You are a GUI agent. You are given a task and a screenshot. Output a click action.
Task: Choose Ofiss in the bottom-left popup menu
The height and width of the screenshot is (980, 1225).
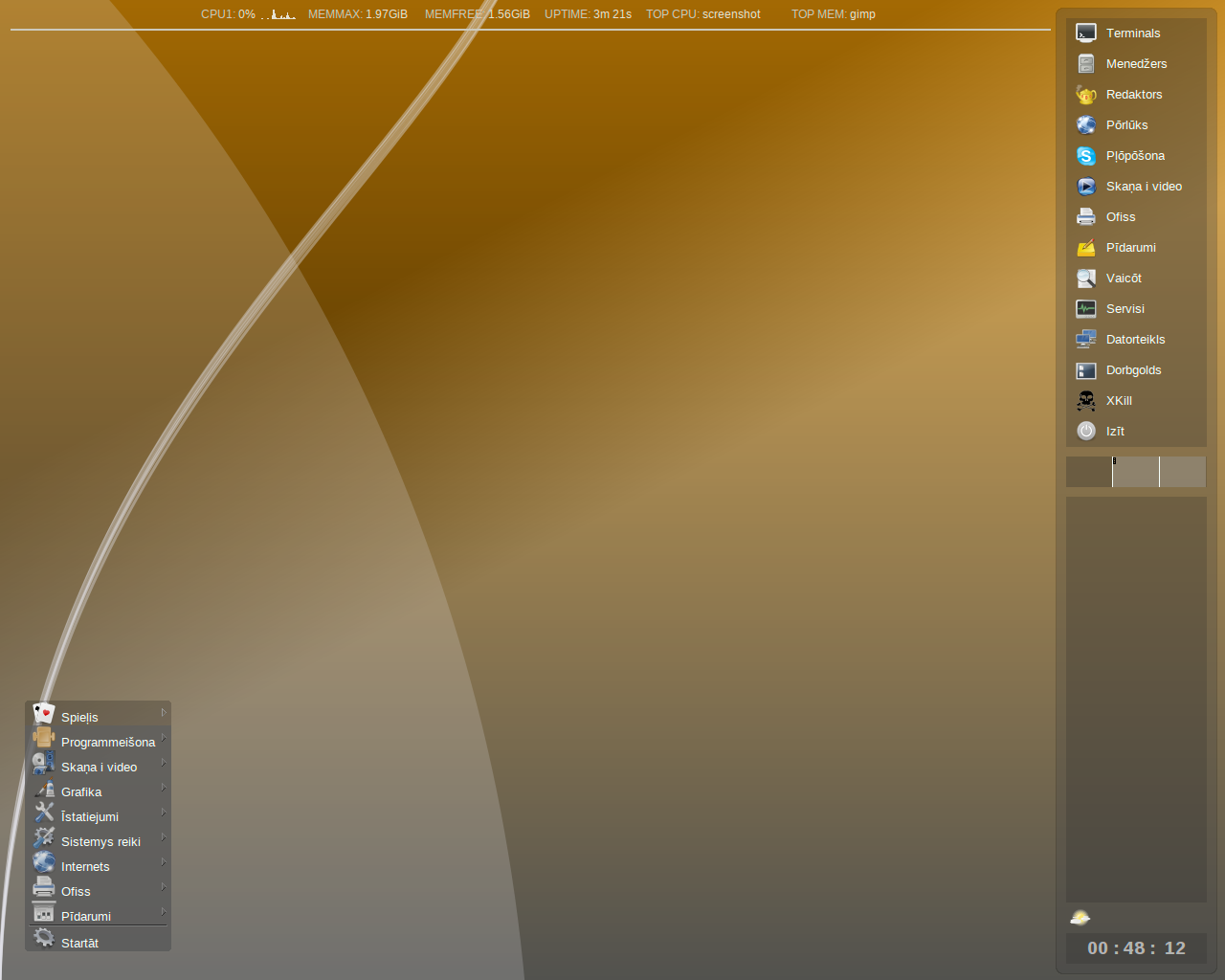99,889
